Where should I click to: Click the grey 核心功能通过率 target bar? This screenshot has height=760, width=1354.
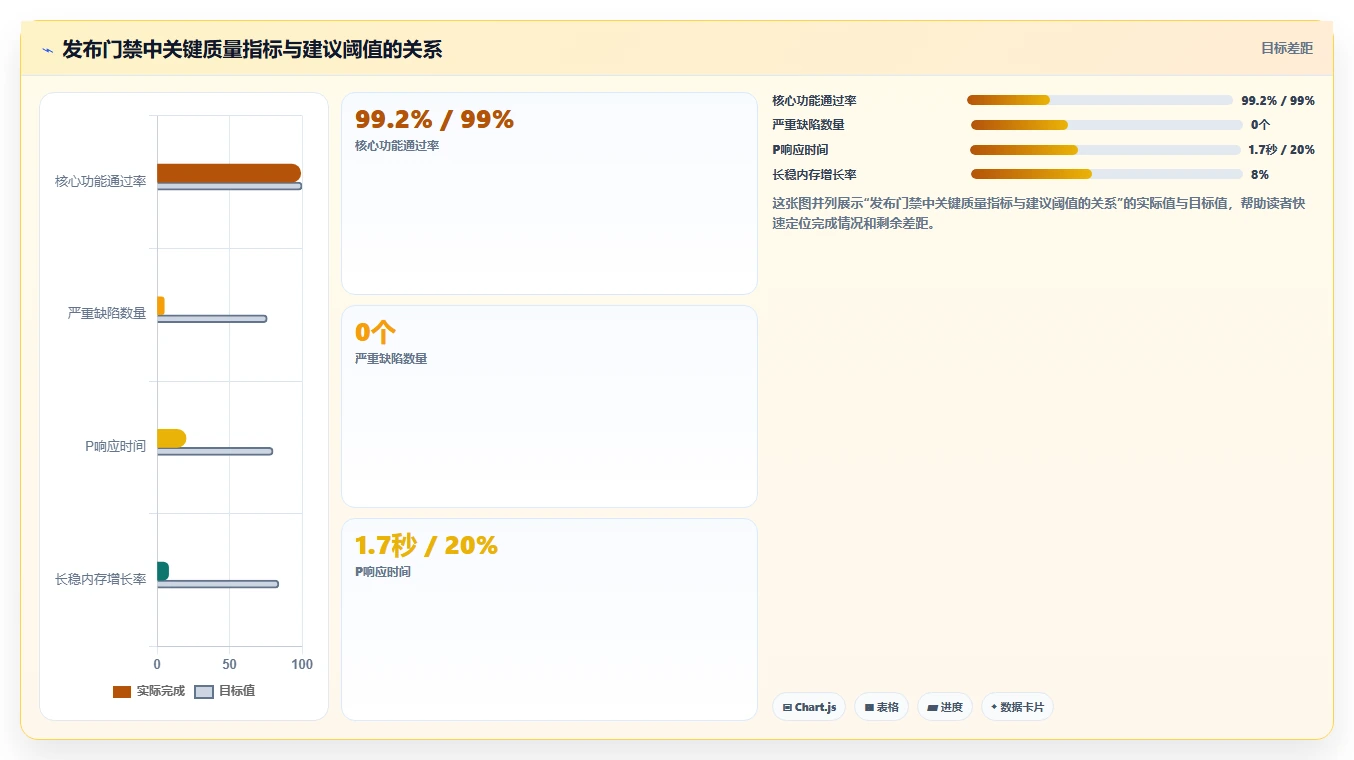click(229, 186)
